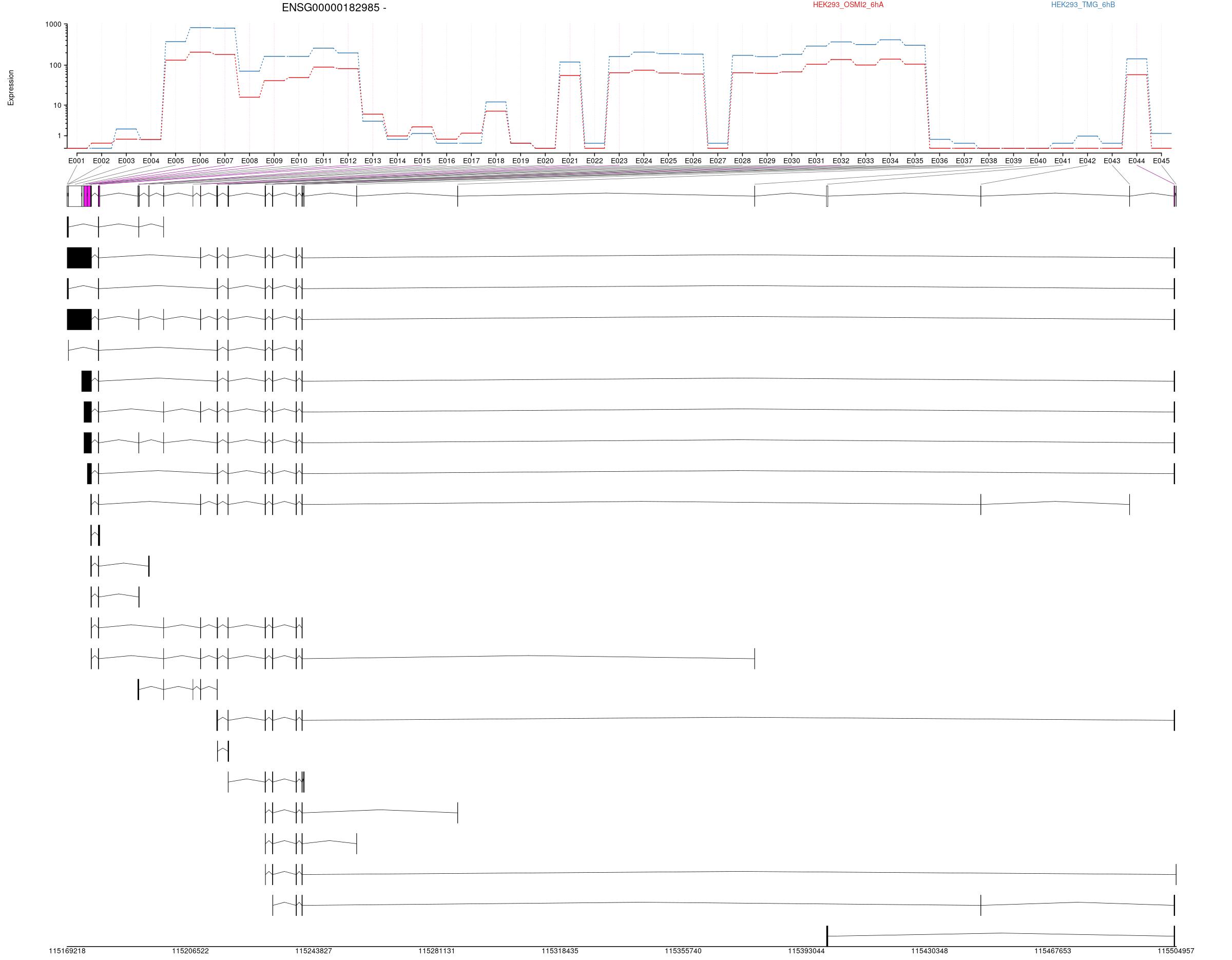Click exon label E019
This screenshot has height=960, width=1232.
(521, 161)
